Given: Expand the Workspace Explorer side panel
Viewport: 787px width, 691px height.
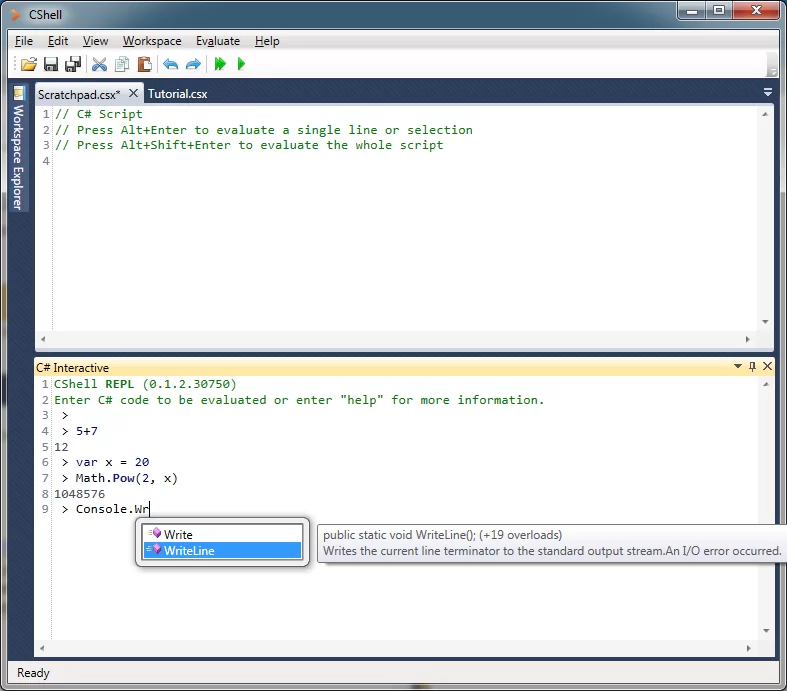Looking at the screenshot, I should (18, 150).
